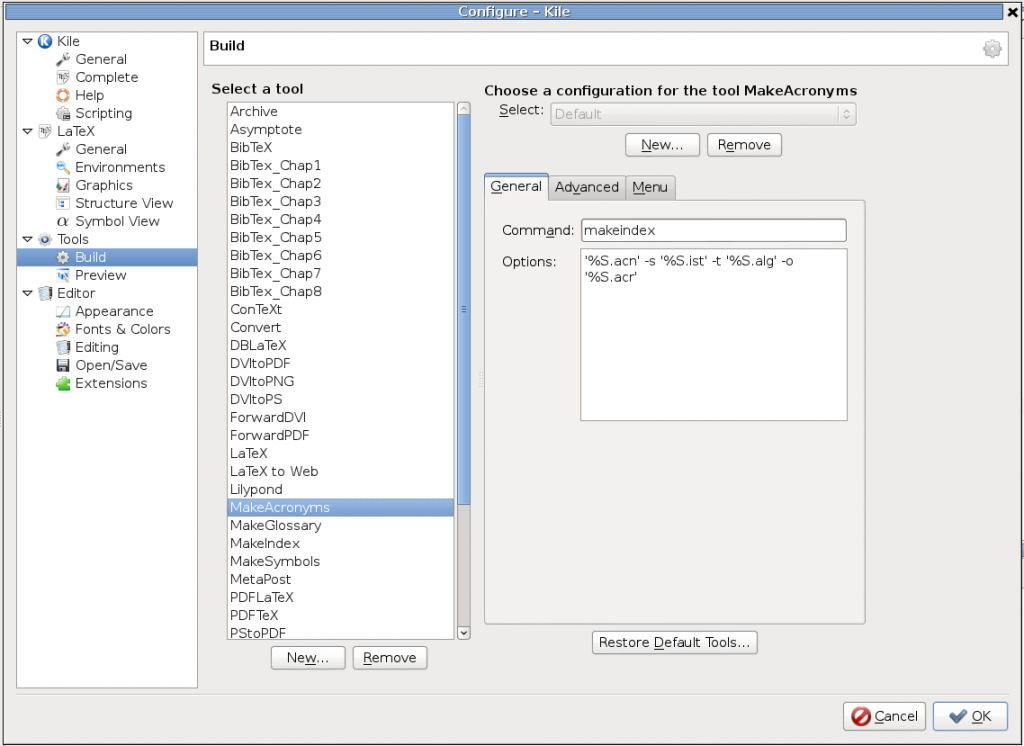Click the Command input field
Screen dimensions: 1024x746
(x=714, y=231)
